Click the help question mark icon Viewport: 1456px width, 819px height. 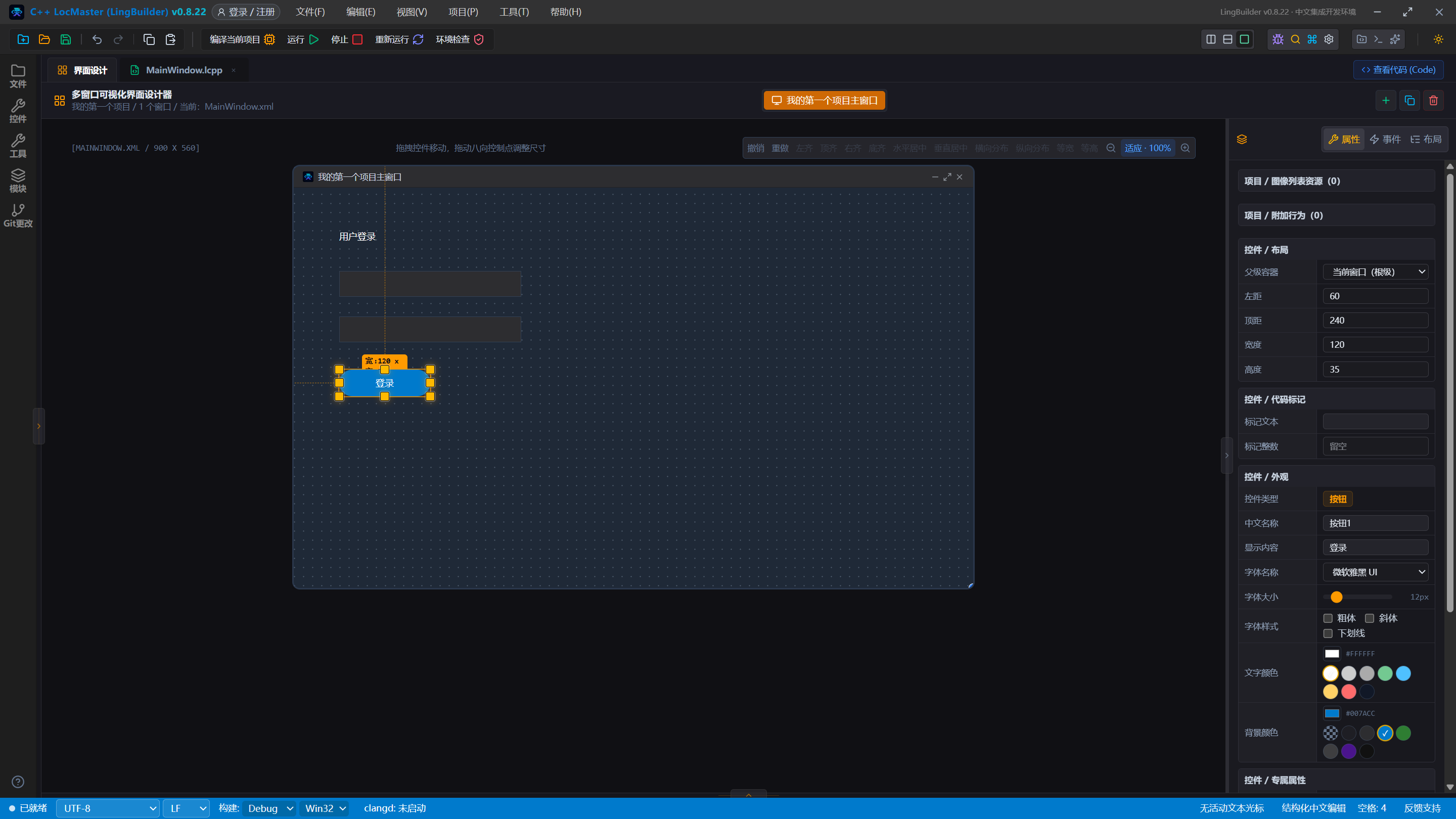click(18, 782)
